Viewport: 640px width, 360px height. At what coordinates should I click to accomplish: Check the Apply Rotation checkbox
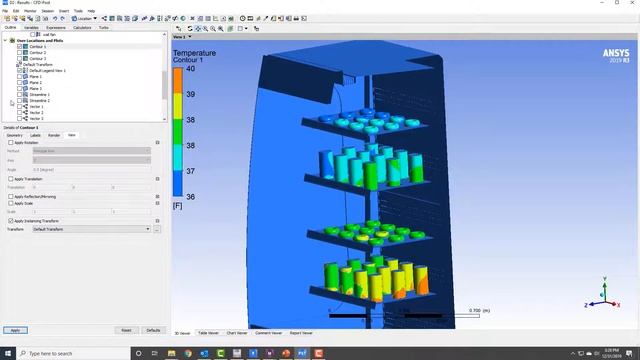coord(11,142)
